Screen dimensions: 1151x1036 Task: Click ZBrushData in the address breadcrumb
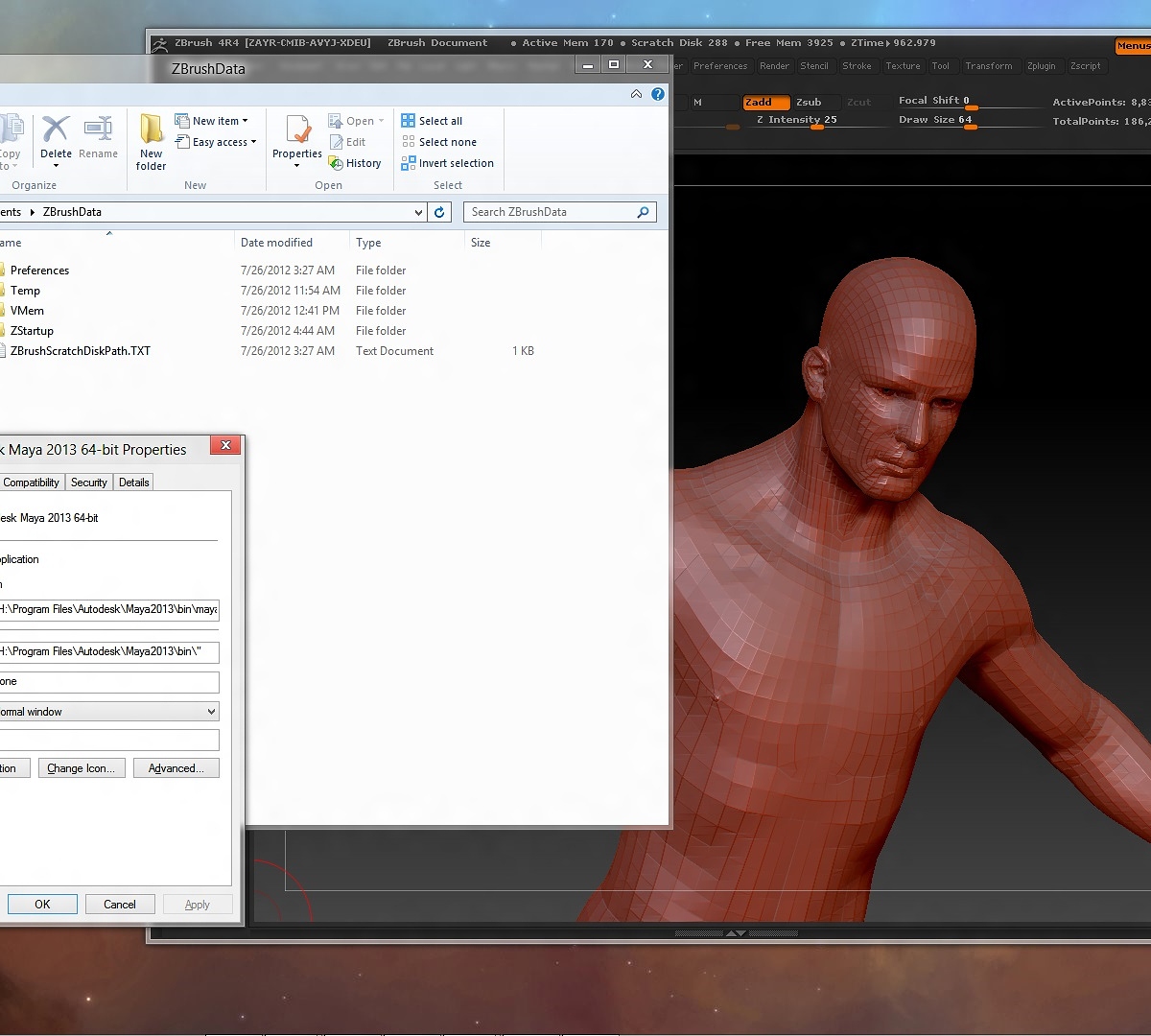coord(72,212)
